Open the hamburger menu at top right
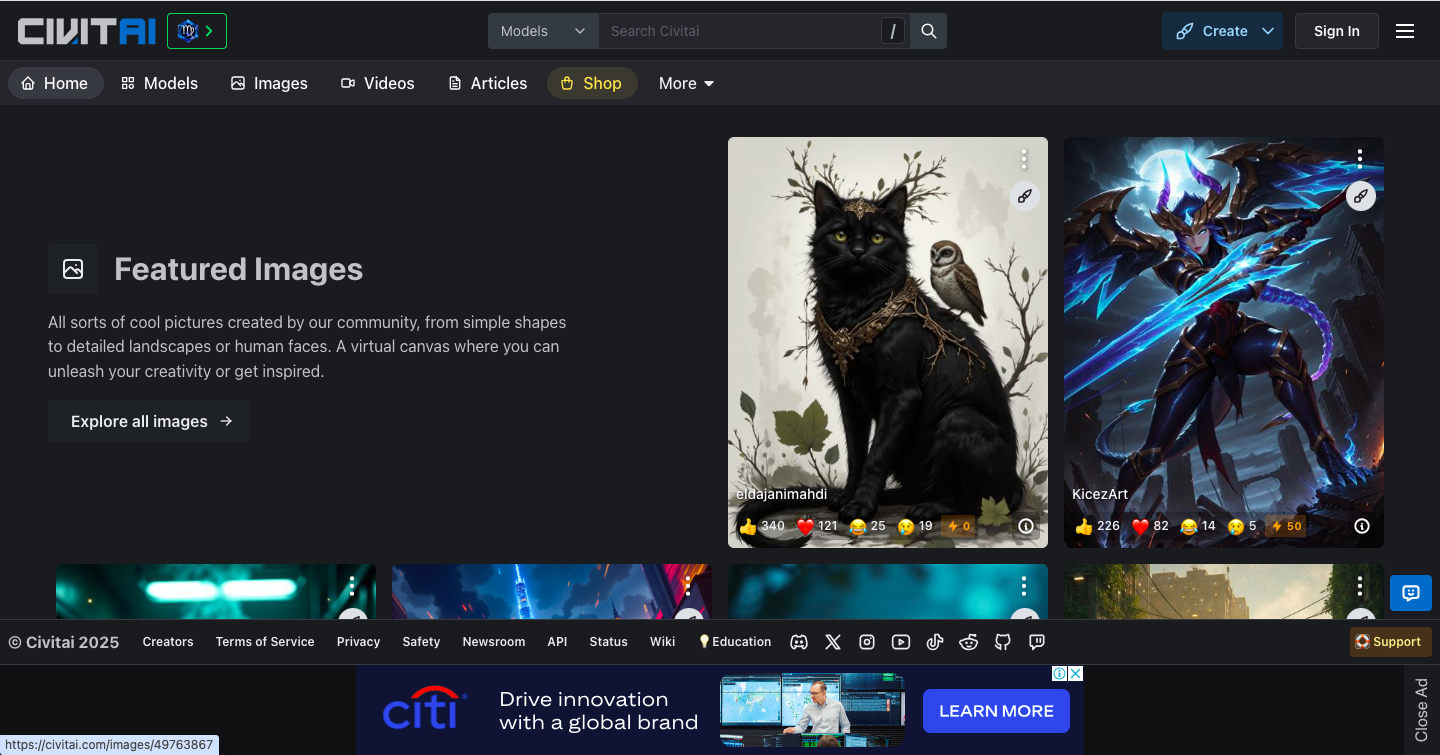The height and width of the screenshot is (755, 1440). click(1405, 30)
